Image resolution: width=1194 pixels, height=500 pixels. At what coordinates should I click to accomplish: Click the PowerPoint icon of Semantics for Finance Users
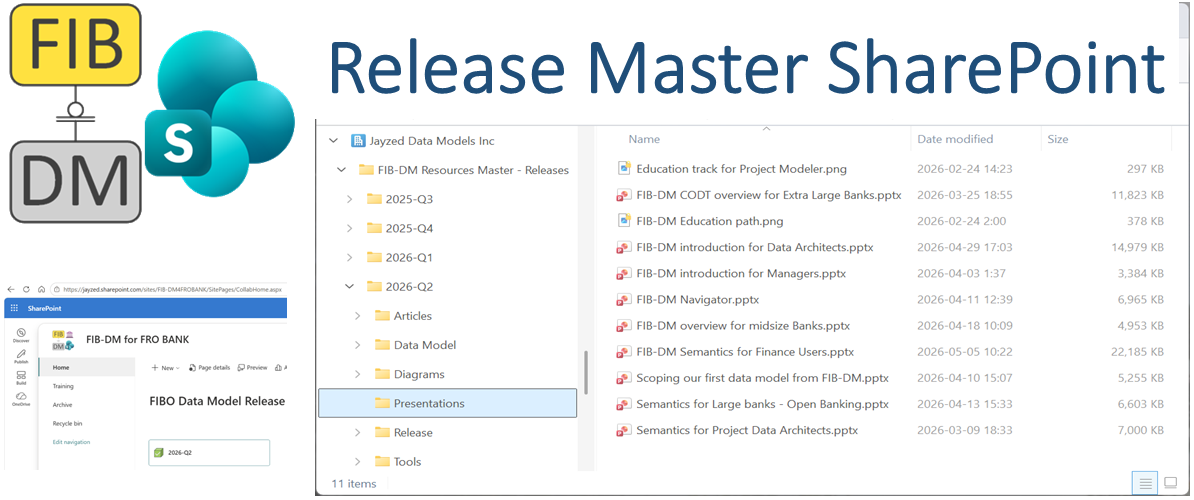[x=624, y=352]
